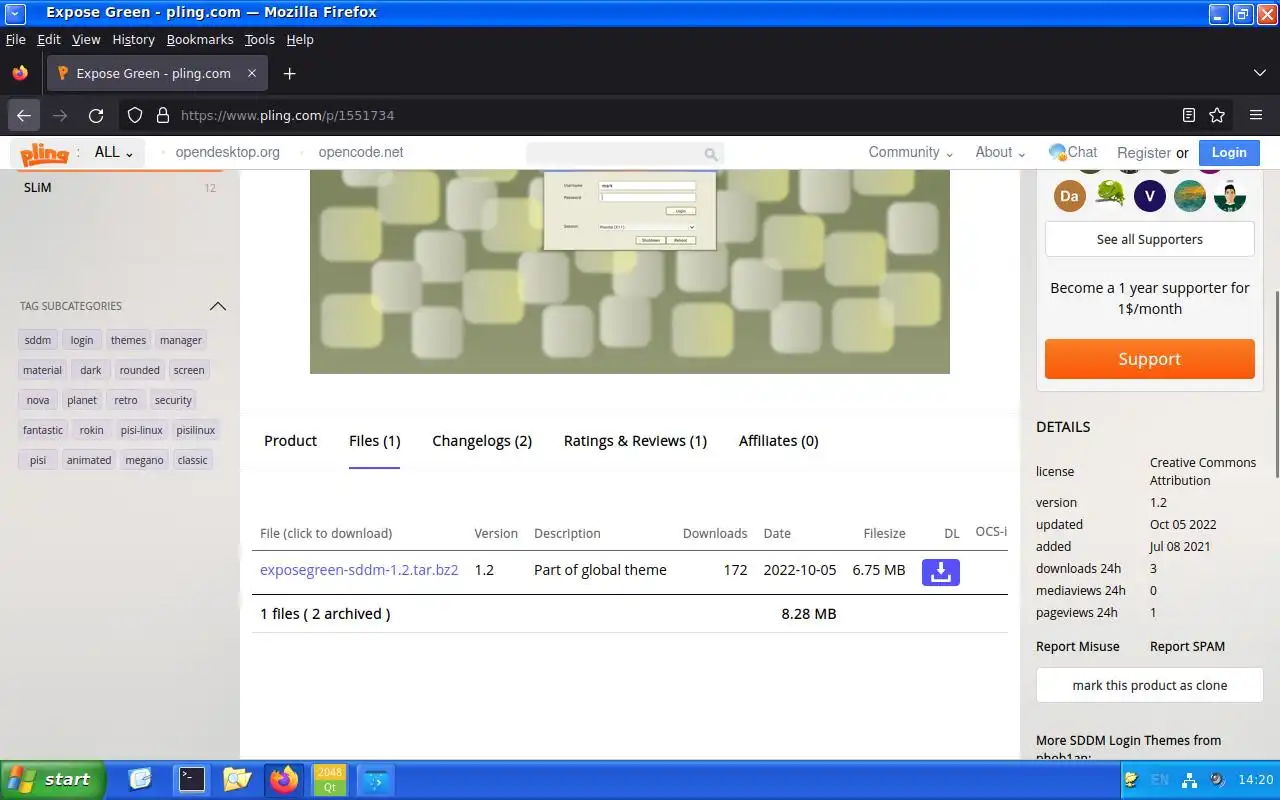Click the 'V' supporter avatar
This screenshot has width=1280, height=800.
coord(1150,196)
